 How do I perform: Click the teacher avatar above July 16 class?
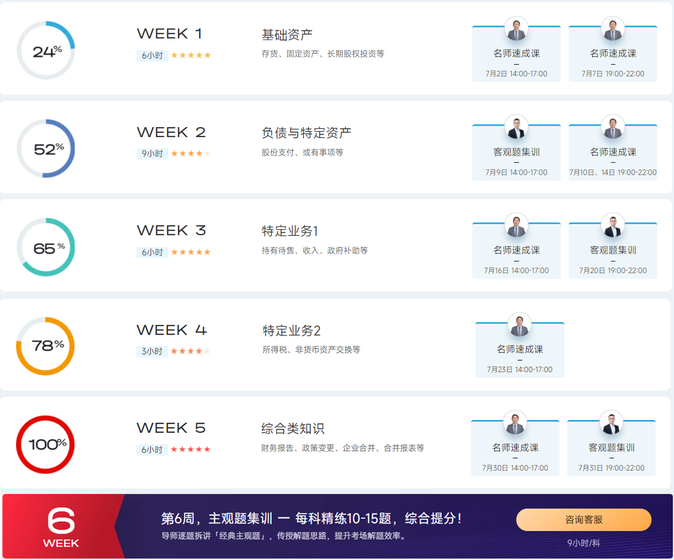point(516,226)
